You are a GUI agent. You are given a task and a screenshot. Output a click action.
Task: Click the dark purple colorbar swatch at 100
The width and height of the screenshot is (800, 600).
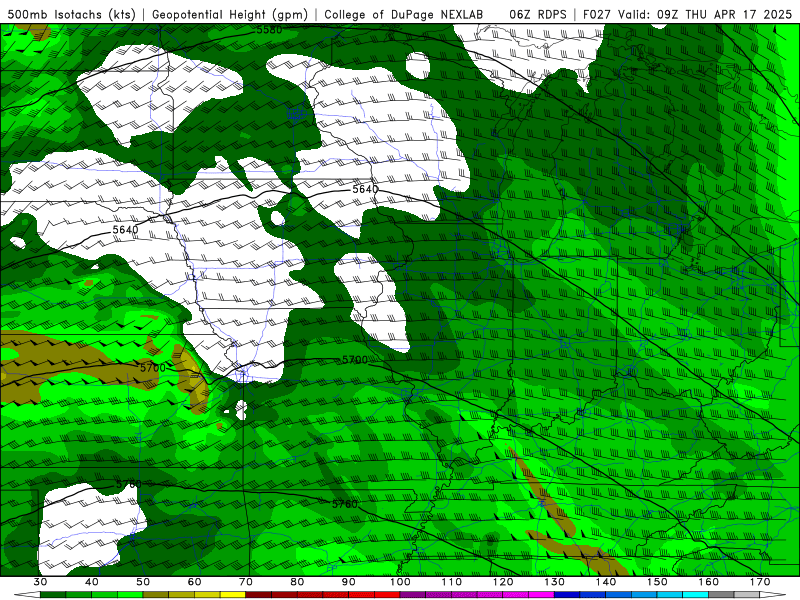click(413, 595)
